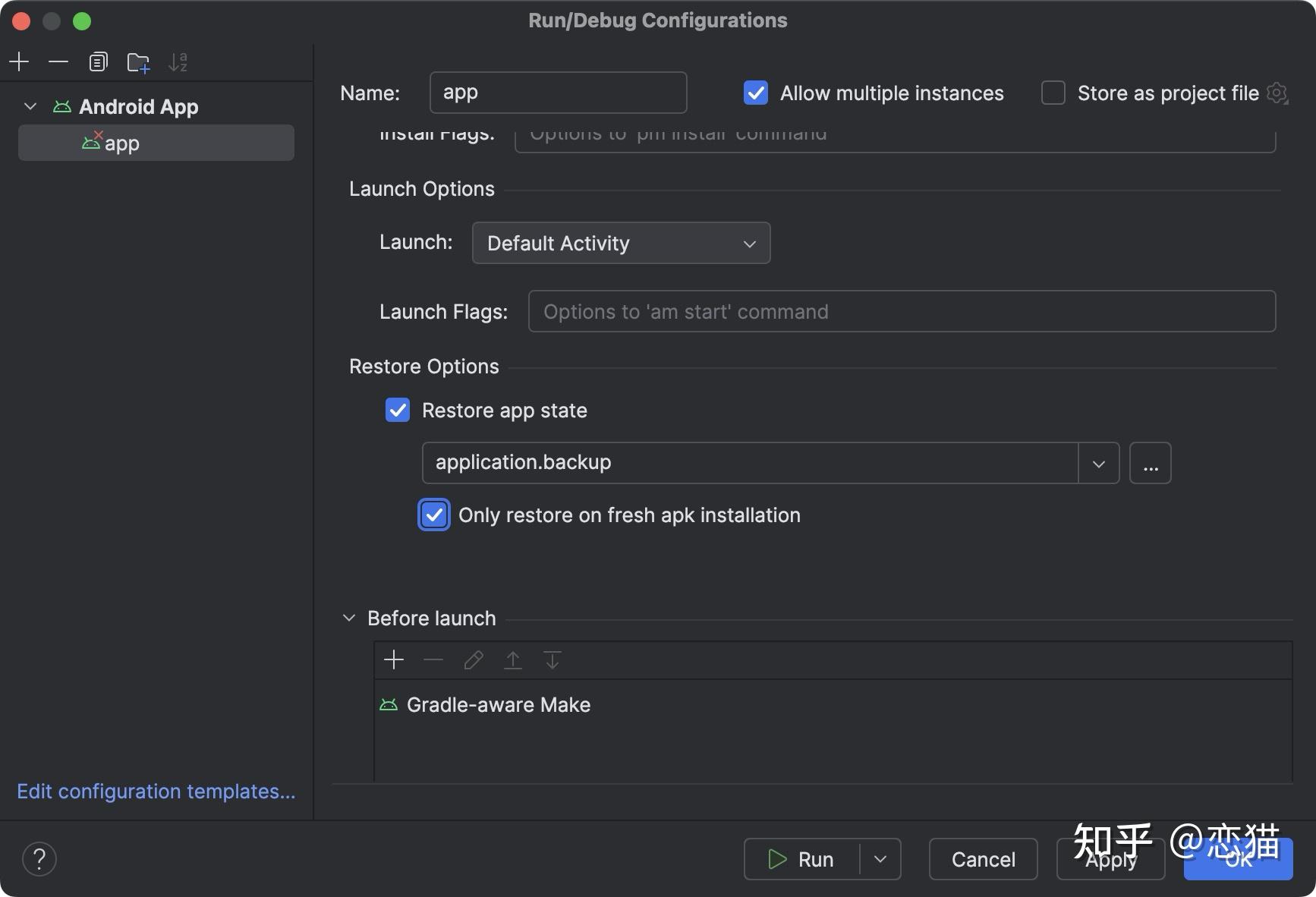Select the app configuration in sidebar
1316x897 pixels.
click(x=121, y=143)
